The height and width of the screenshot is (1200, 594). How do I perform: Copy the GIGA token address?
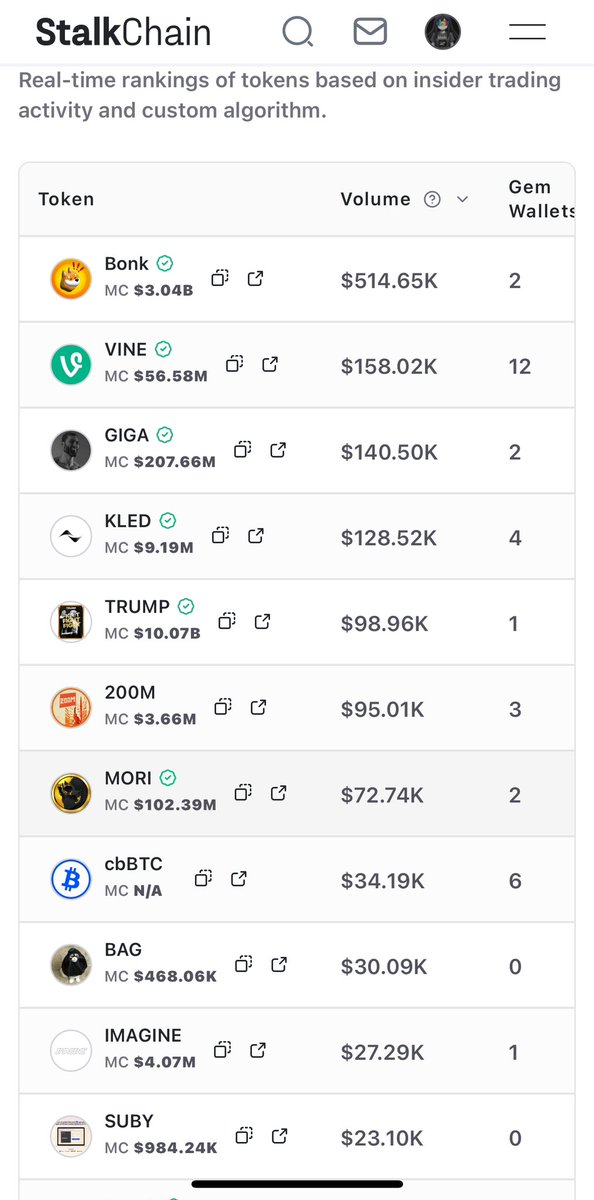coord(243,450)
